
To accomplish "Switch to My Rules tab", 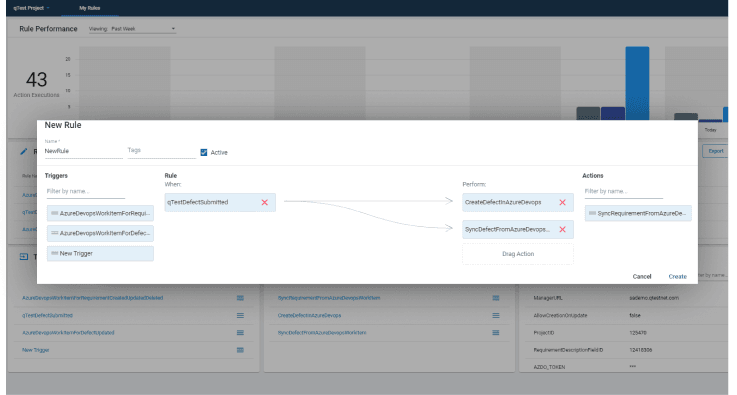I will pos(89,8).
